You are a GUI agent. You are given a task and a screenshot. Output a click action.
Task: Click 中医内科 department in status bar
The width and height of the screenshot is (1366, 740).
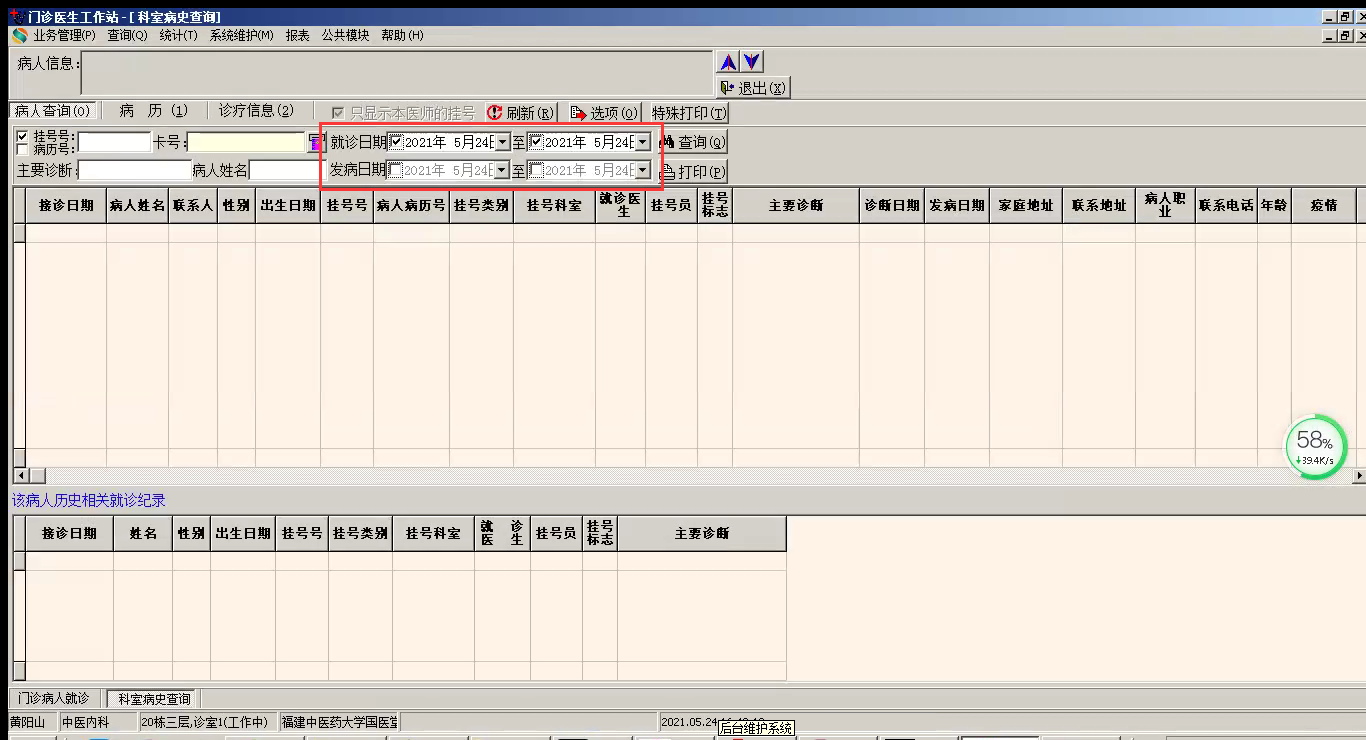click(x=85, y=722)
